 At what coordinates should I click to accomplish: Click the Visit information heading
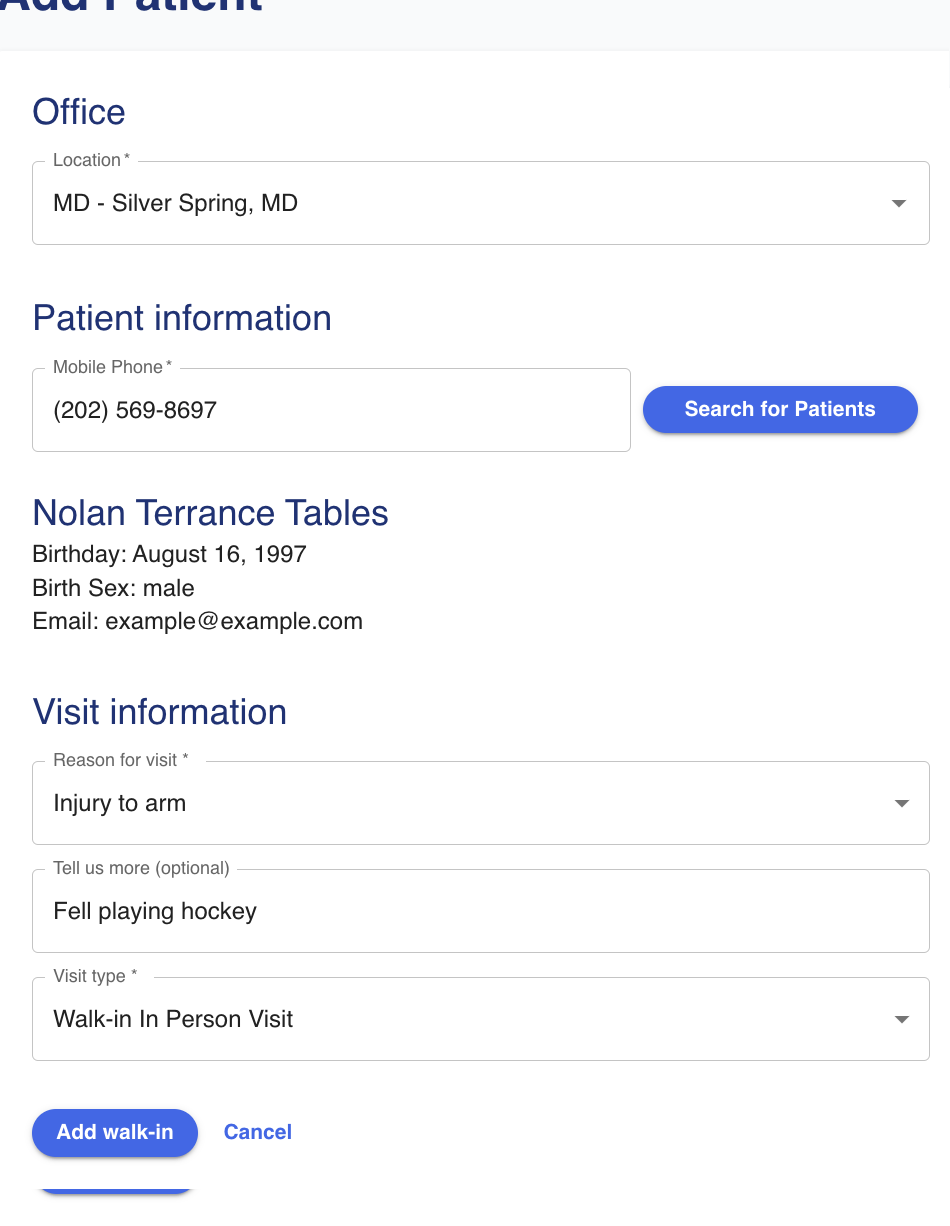click(160, 712)
